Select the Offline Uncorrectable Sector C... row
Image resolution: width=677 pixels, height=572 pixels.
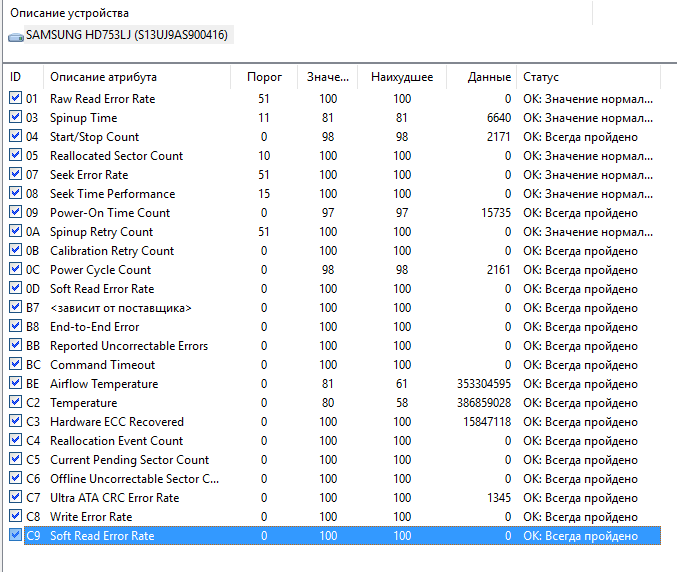(342, 479)
